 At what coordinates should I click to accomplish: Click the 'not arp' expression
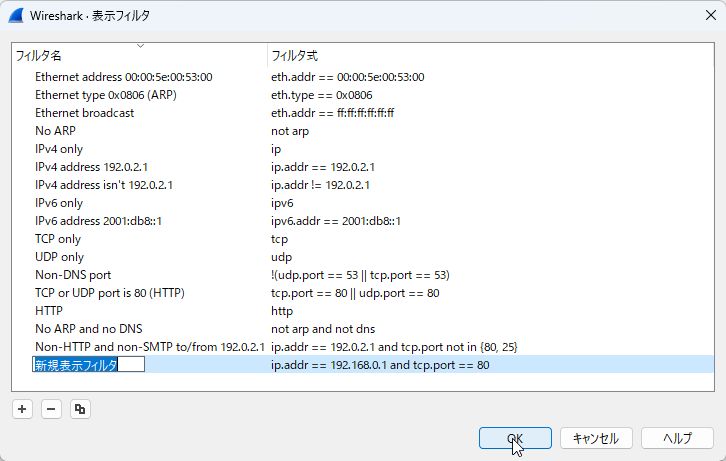point(290,131)
